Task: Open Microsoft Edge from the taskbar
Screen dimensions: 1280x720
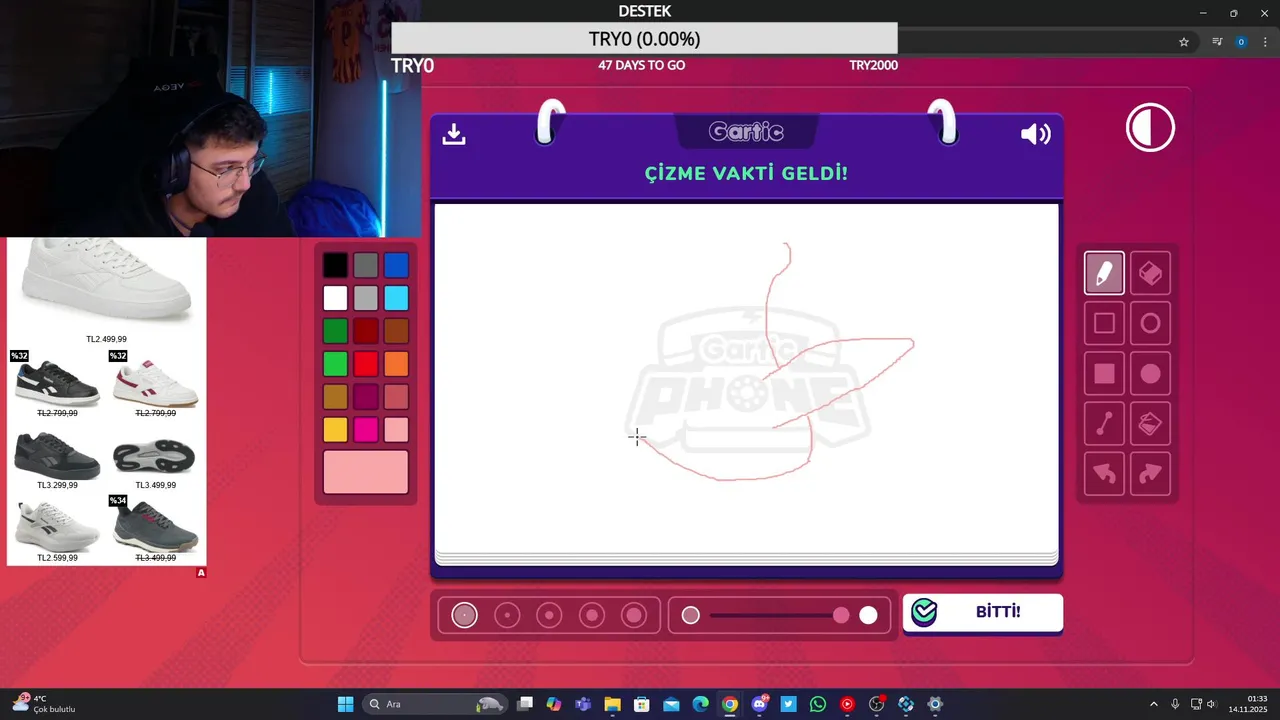Action: click(x=701, y=704)
